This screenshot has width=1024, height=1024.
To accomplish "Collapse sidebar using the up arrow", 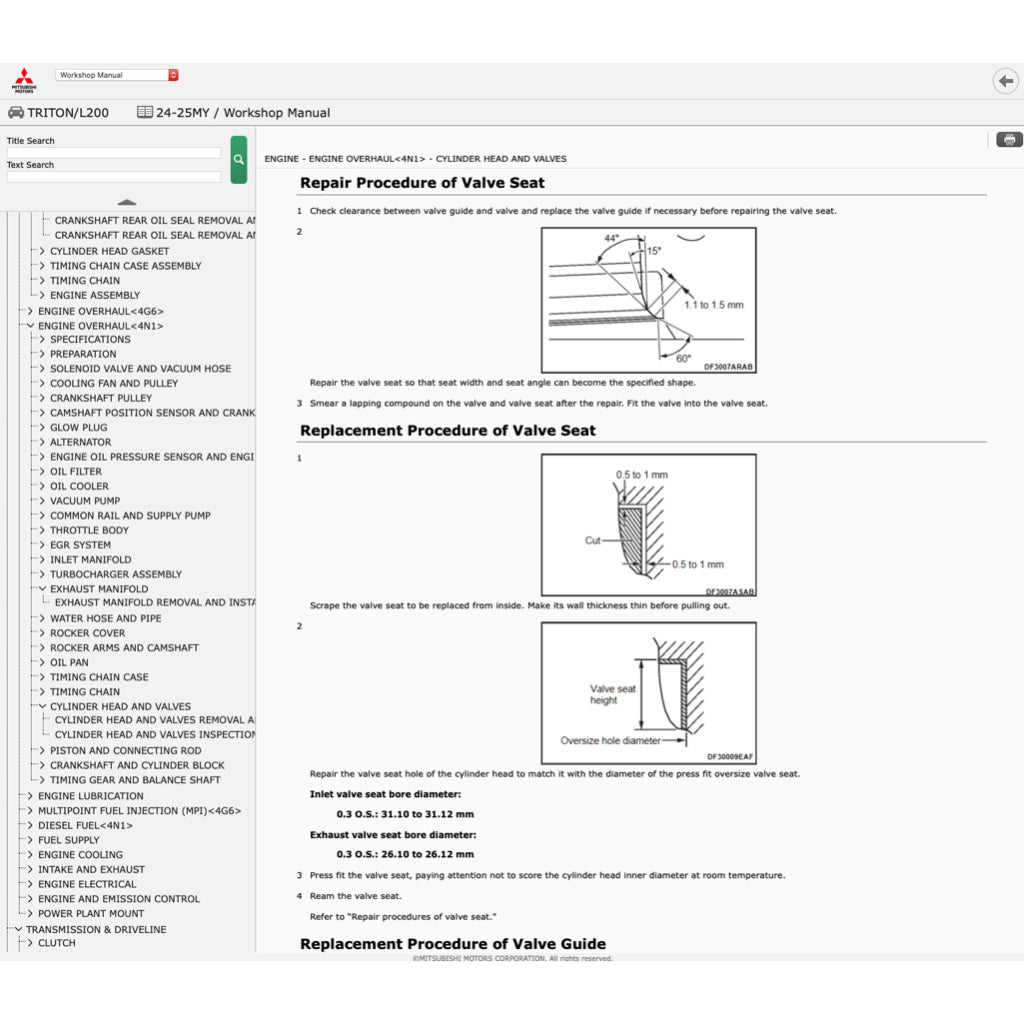I will coord(127,202).
